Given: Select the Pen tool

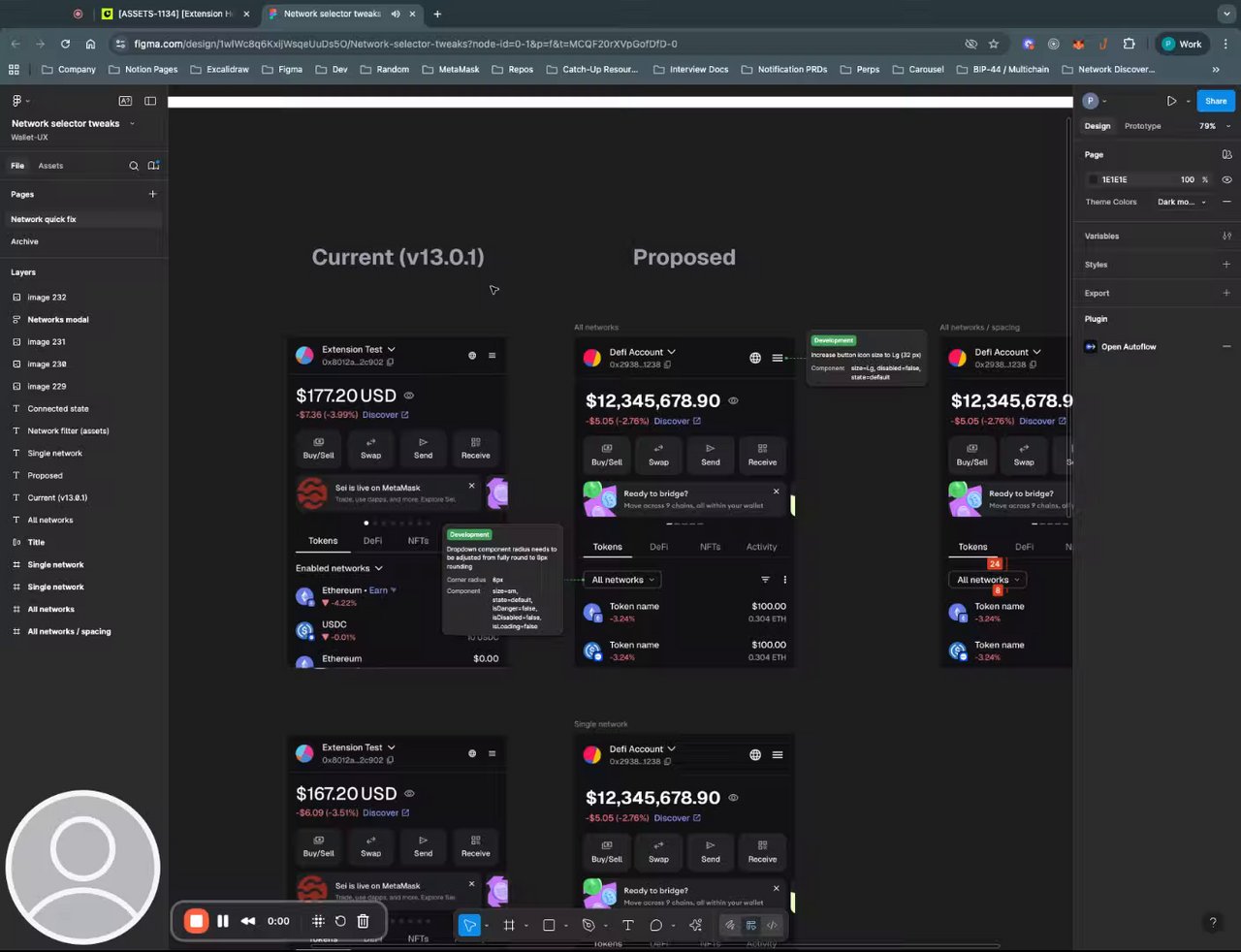Looking at the screenshot, I should pyautogui.click(x=589, y=925).
